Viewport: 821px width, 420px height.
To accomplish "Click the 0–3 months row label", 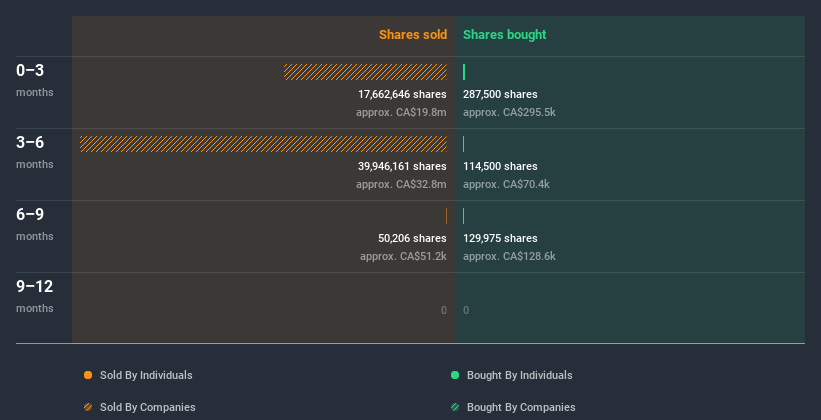I will coord(35,80).
